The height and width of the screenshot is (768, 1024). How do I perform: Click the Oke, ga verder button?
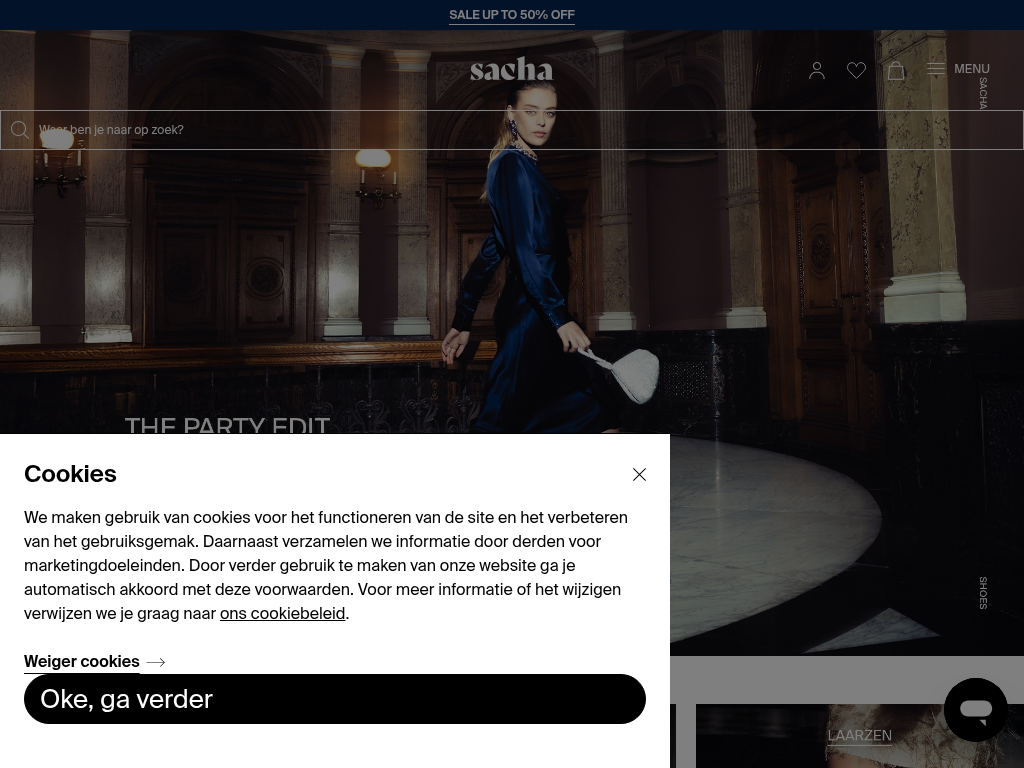pyautogui.click(x=335, y=699)
